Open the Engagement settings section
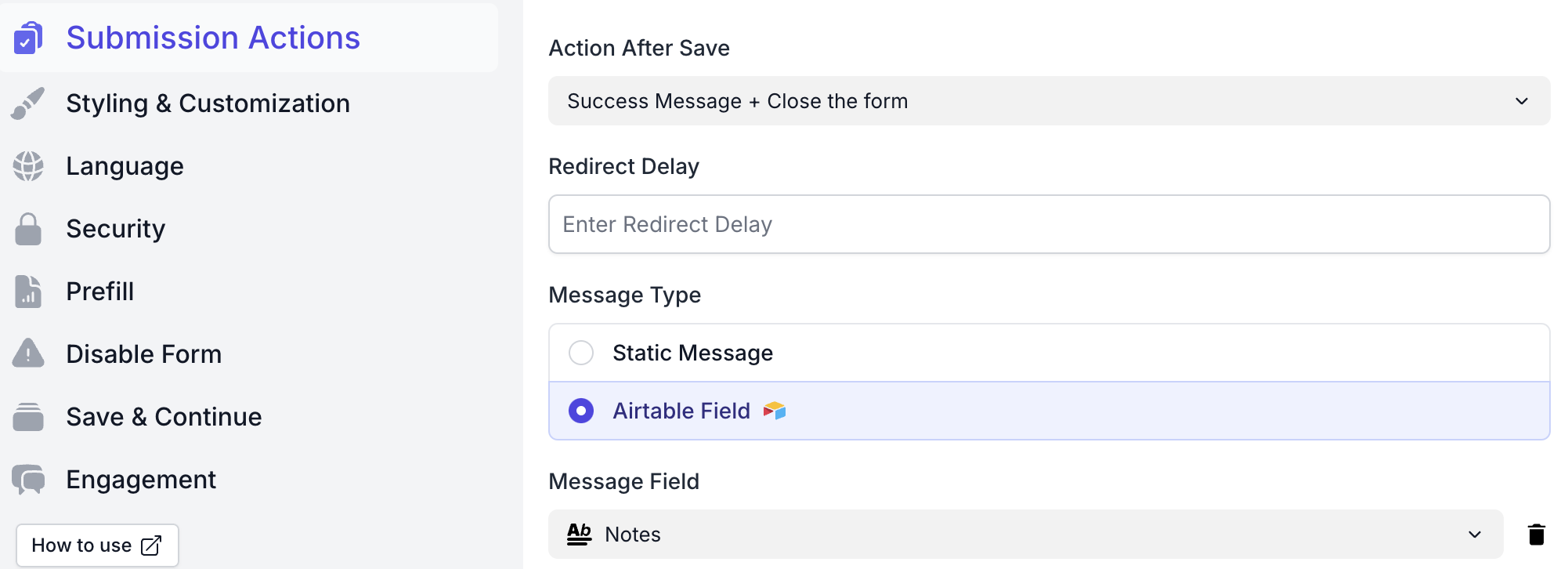1568x569 pixels. 141,480
